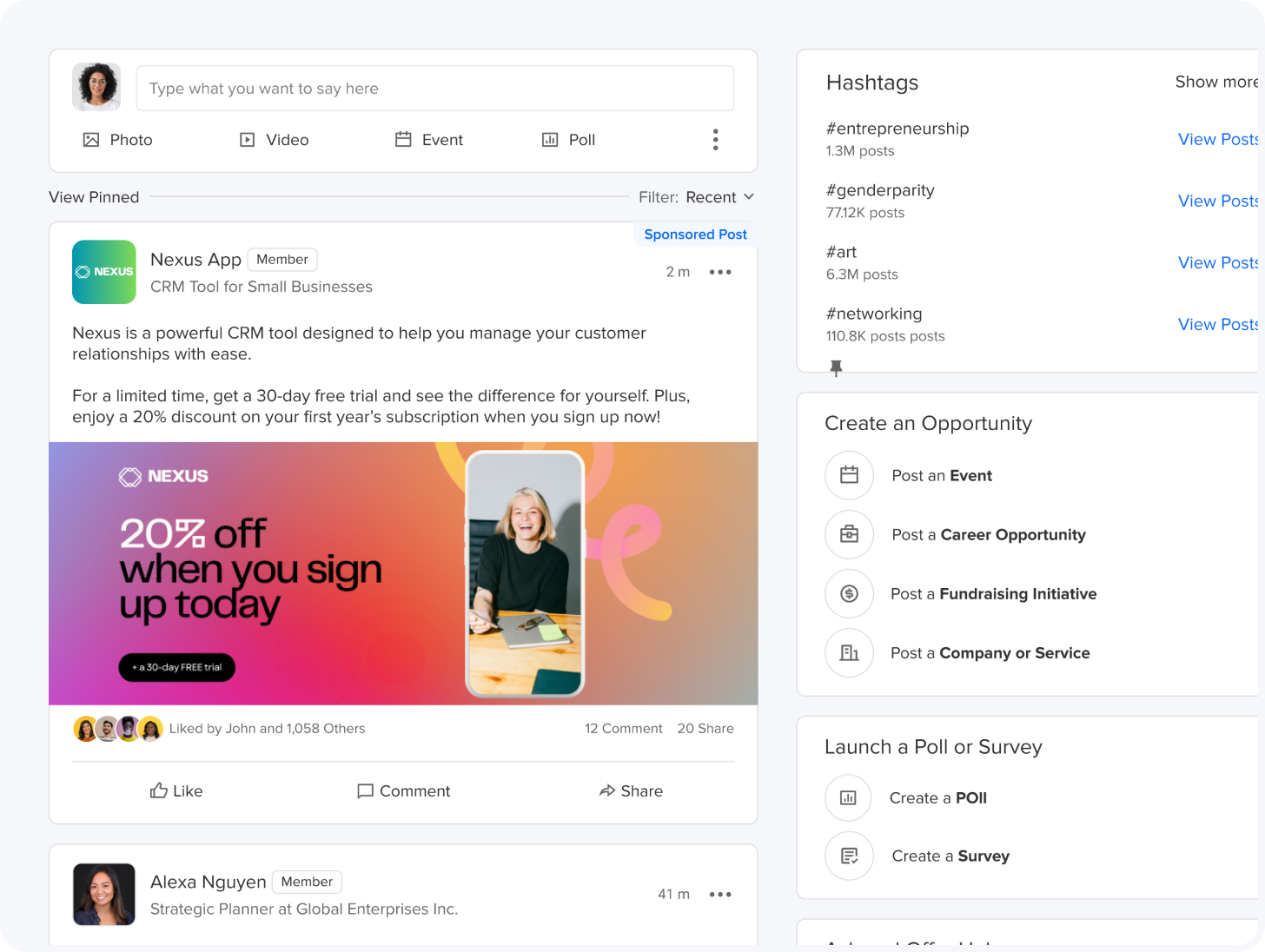Click Member badge next to Alexa Nguyen

point(307,882)
